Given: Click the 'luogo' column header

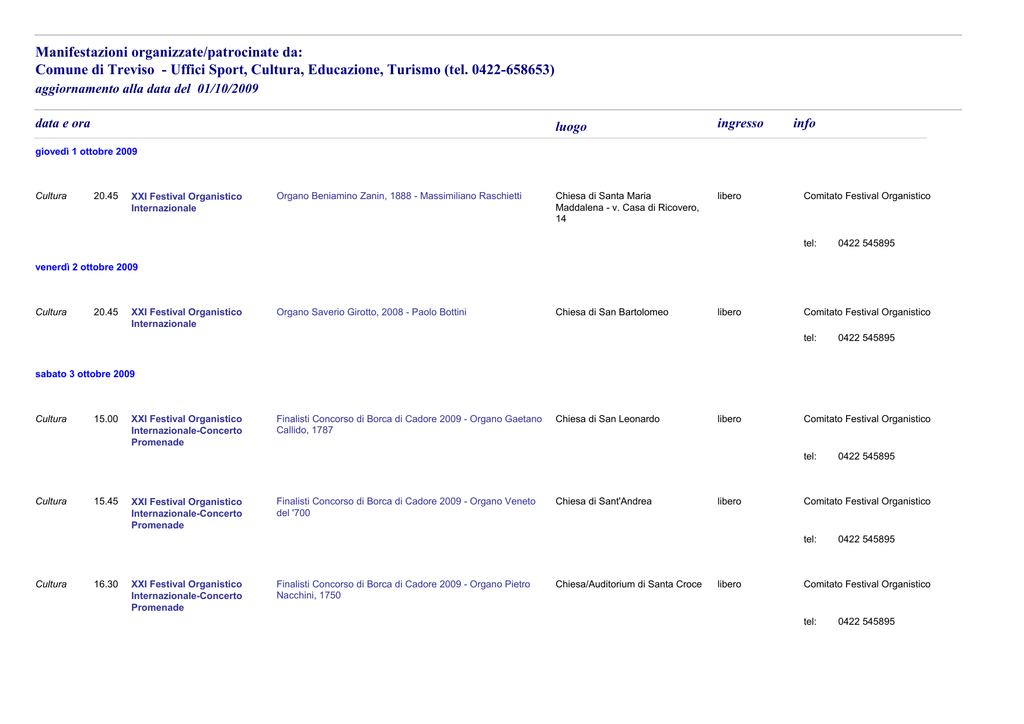Looking at the screenshot, I should coord(571,127).
